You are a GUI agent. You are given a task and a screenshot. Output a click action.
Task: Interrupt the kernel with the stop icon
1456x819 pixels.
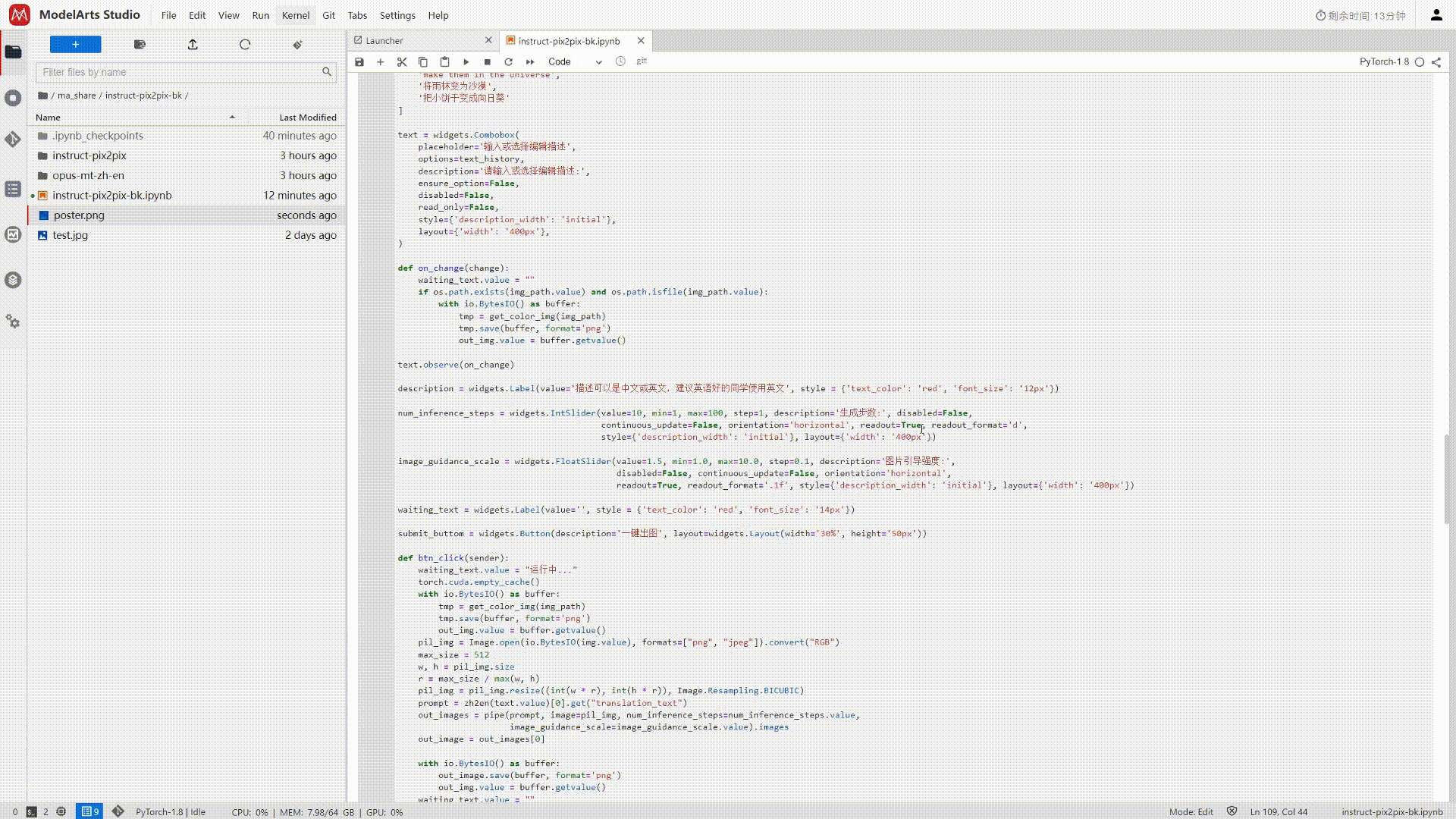[488, 62]
